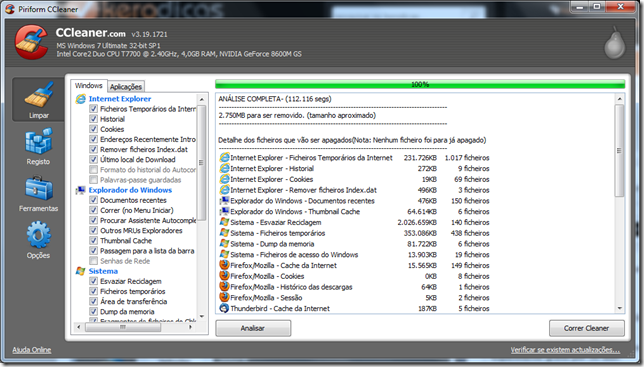
Task: Toggle Área de transferência checkbox
Action: 94,301
